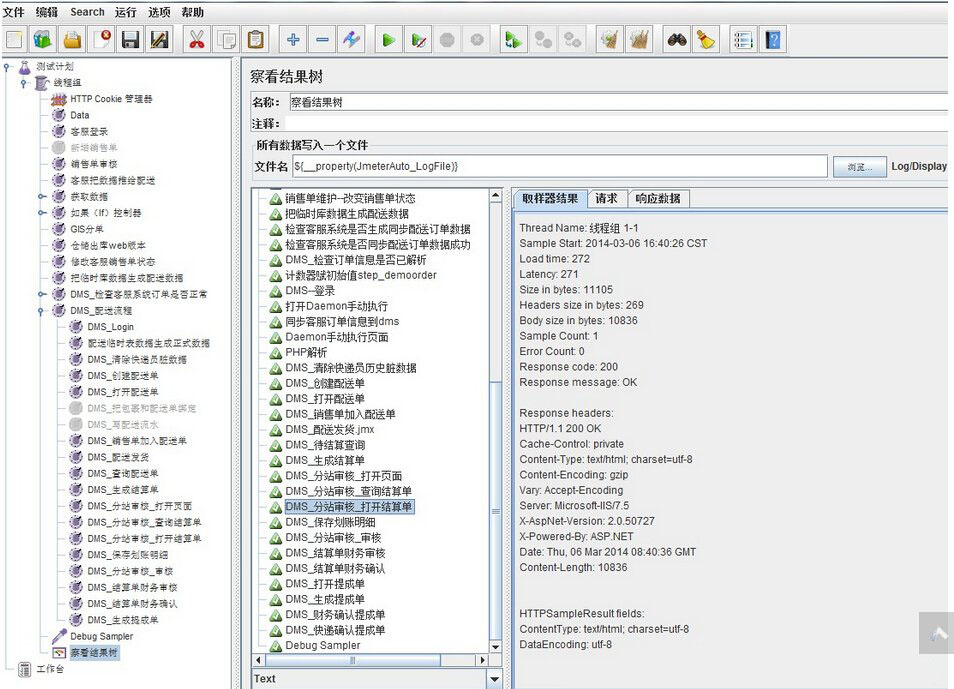The image size is (954, 689).
Task: Click the minus Remove icon in toolbar
Action: (322, 40)
